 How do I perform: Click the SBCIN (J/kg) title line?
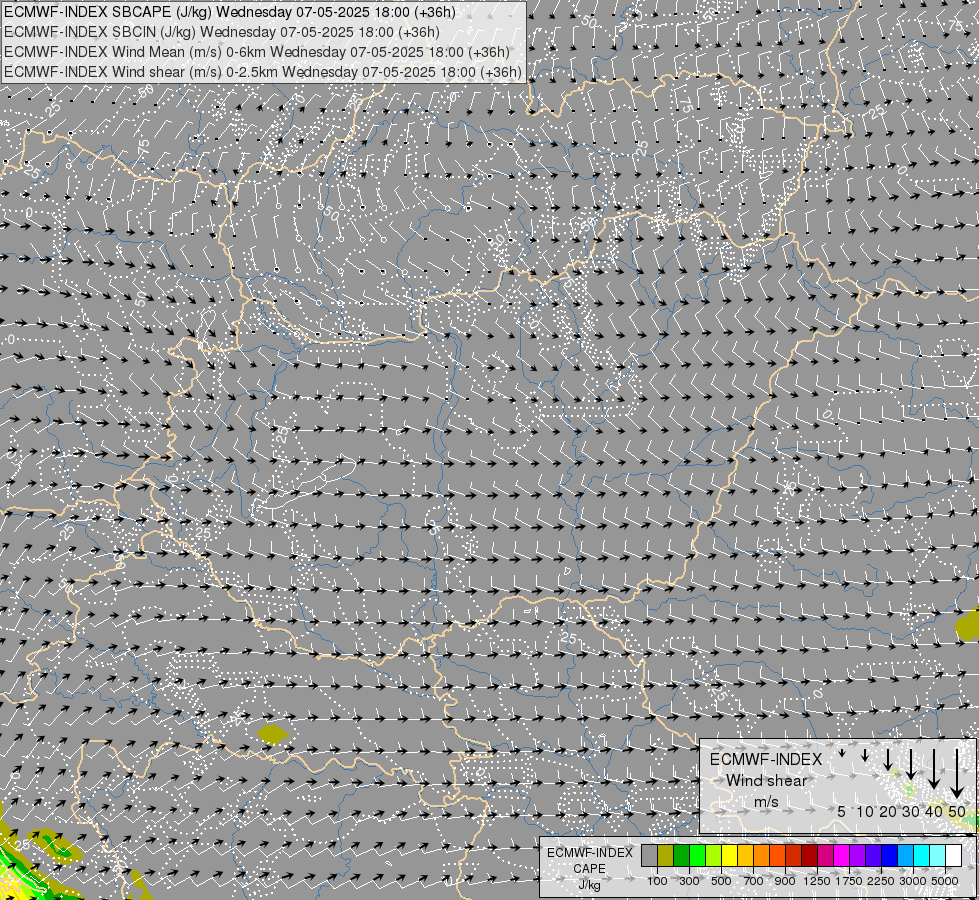click(x=222, y=32)
